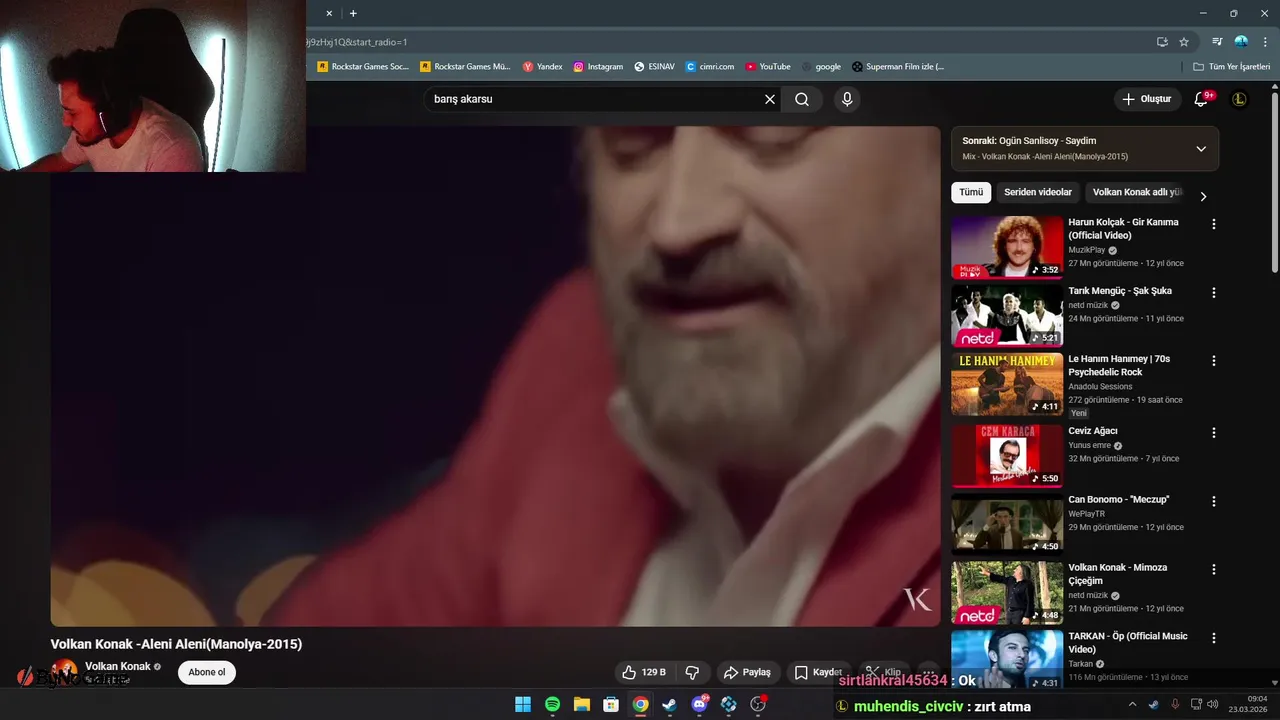
Task: Open the Chrome profile avatar
Action: click(1241, 42)
